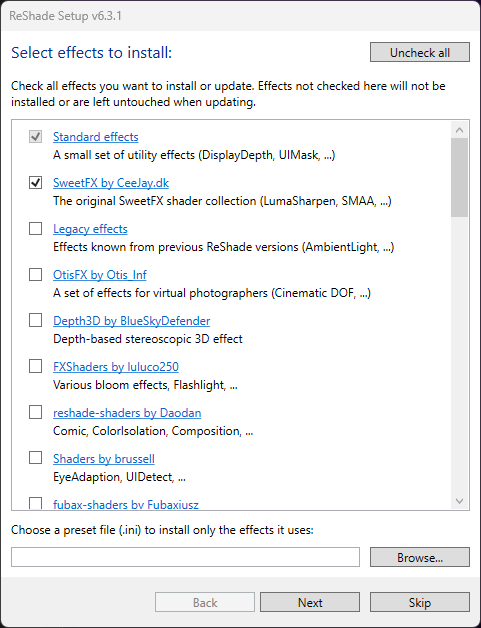This screenshot has width=481, height=628.
Task: Enable the Shaders by brussell checkbox
Action: point(36,458)
